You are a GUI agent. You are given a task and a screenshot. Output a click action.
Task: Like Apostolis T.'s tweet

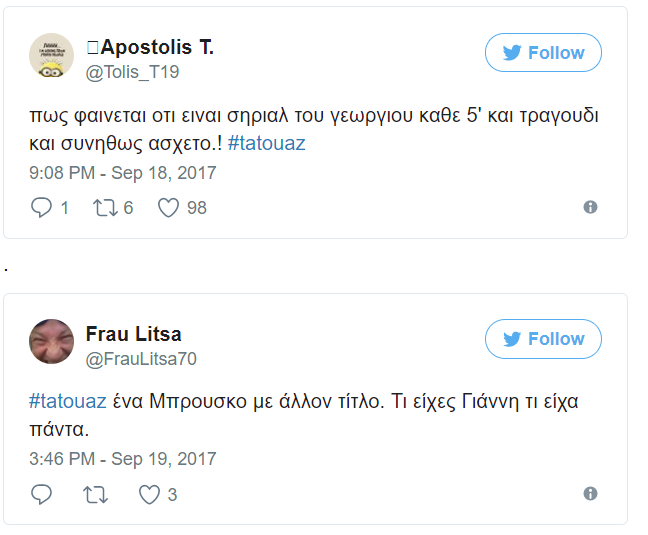coord(168,207)
